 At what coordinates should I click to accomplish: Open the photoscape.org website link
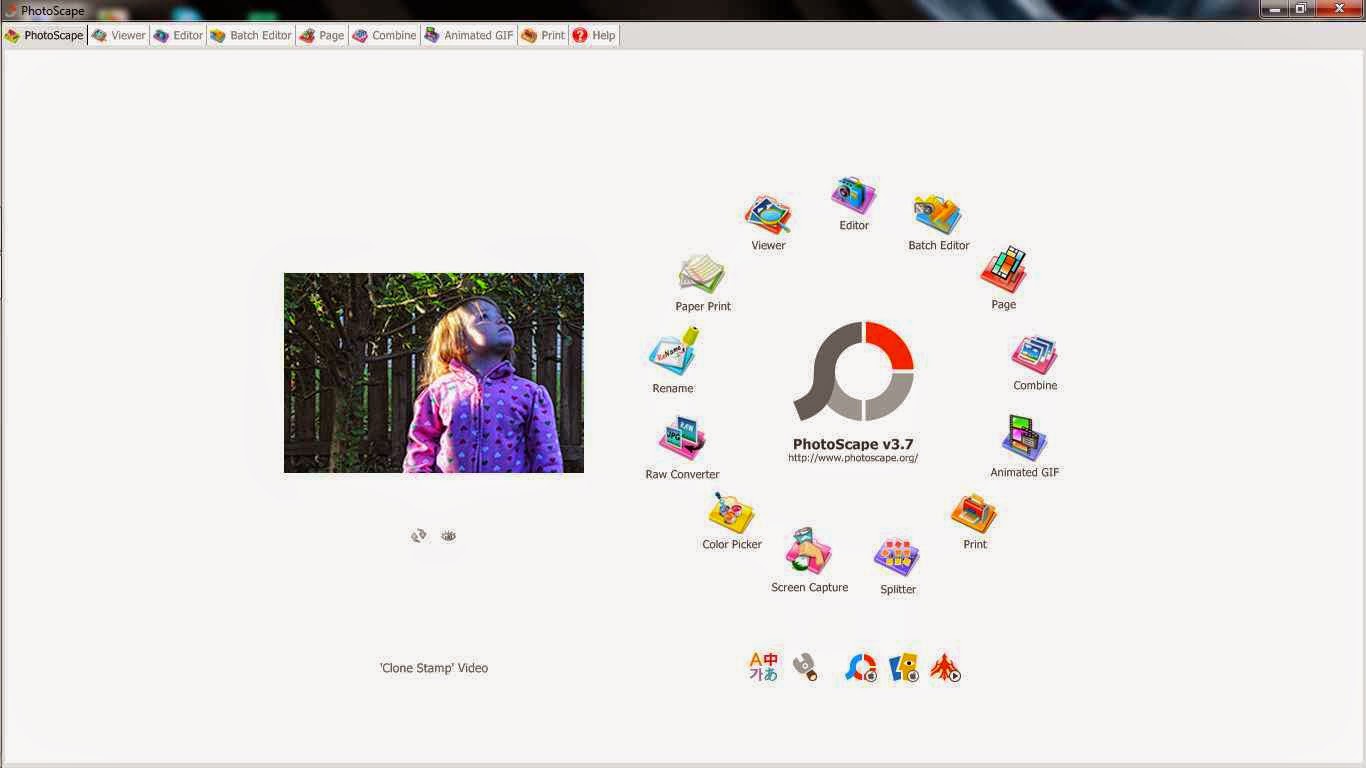click(x=853, y=458)
